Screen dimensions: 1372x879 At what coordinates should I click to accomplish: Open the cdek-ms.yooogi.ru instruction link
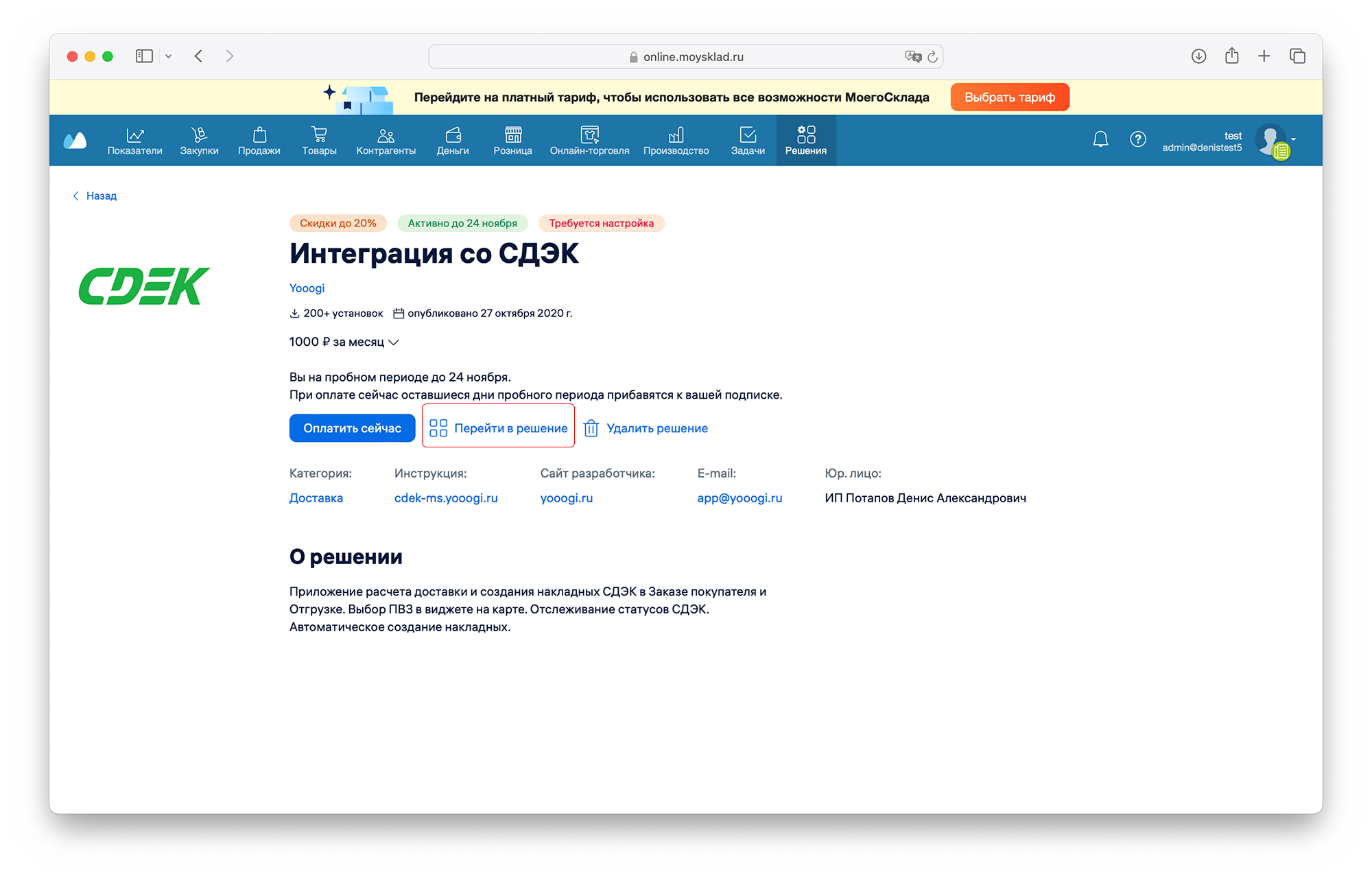(x=446, y=498)
